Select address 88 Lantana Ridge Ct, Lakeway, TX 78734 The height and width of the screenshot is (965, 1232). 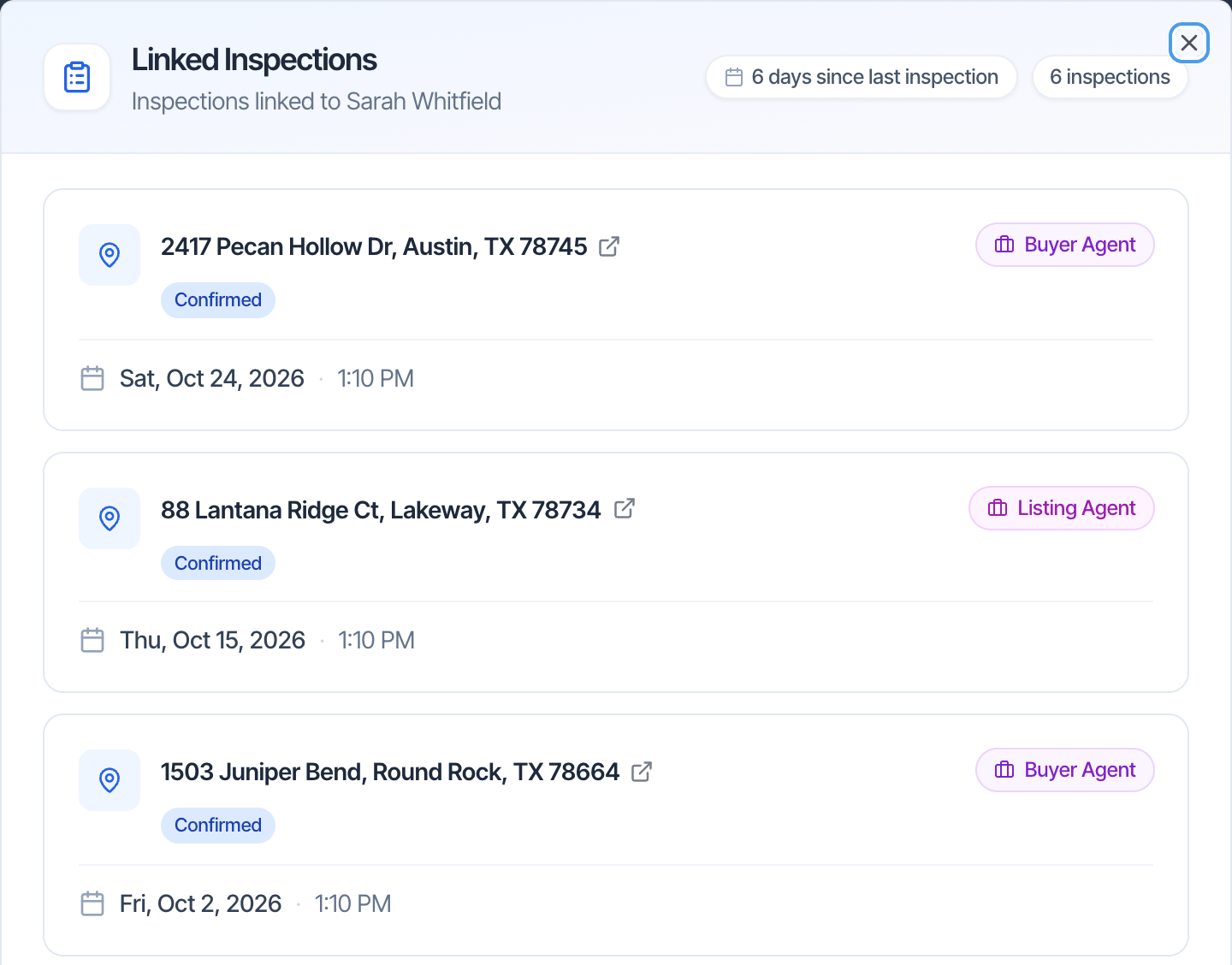[x=381, y=510]
